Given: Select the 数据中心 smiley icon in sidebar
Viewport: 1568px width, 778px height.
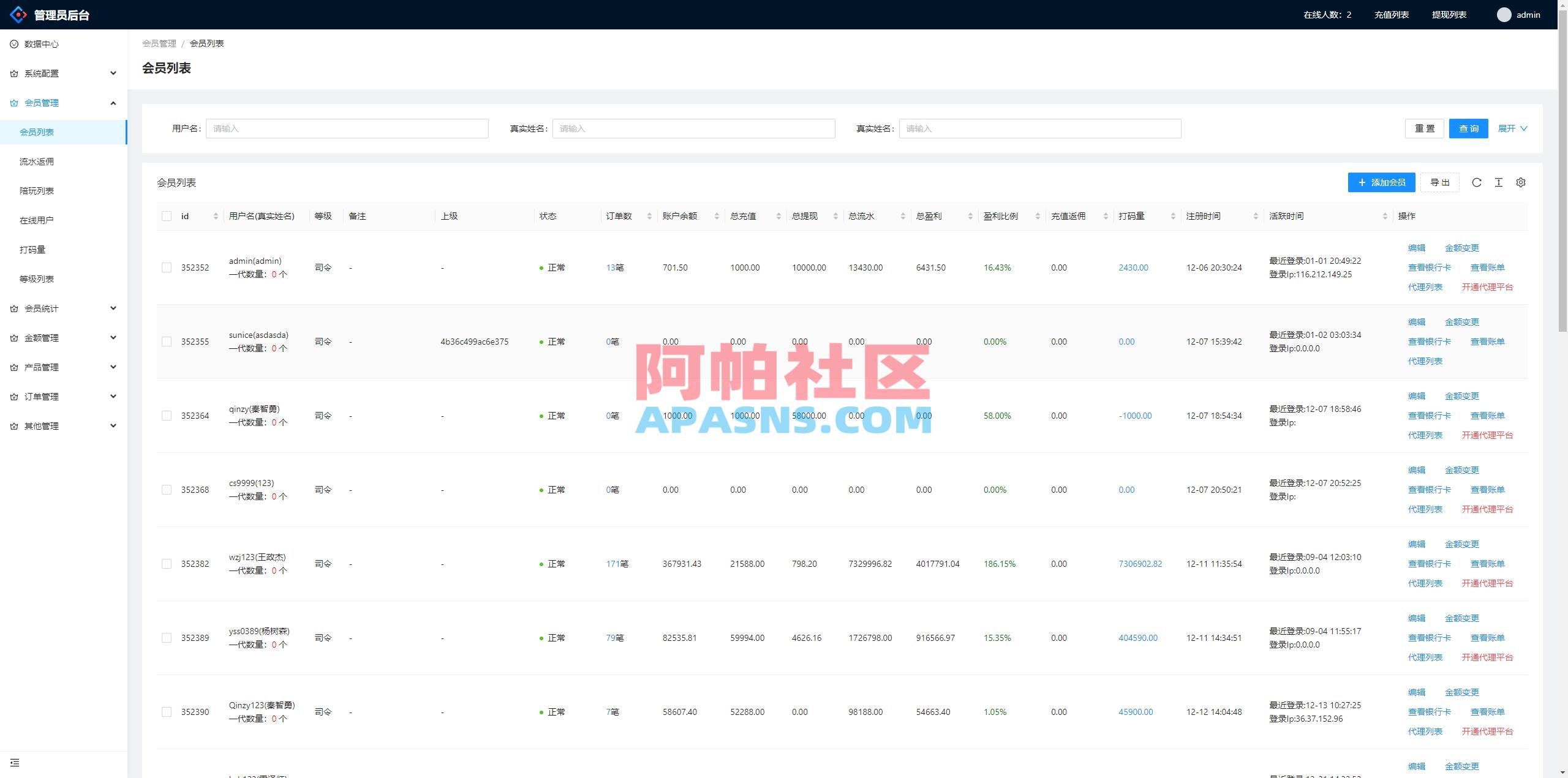Looking at the screenshot, I should [x=13, y=43].
